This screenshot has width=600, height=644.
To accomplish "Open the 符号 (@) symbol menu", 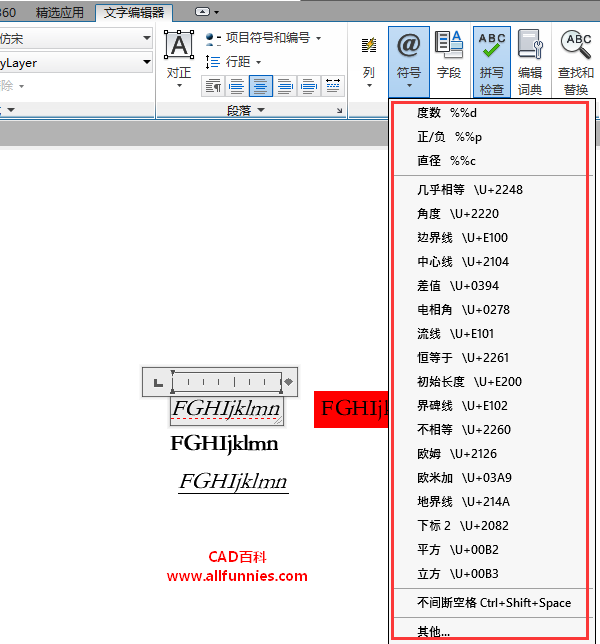I will 408,55.
